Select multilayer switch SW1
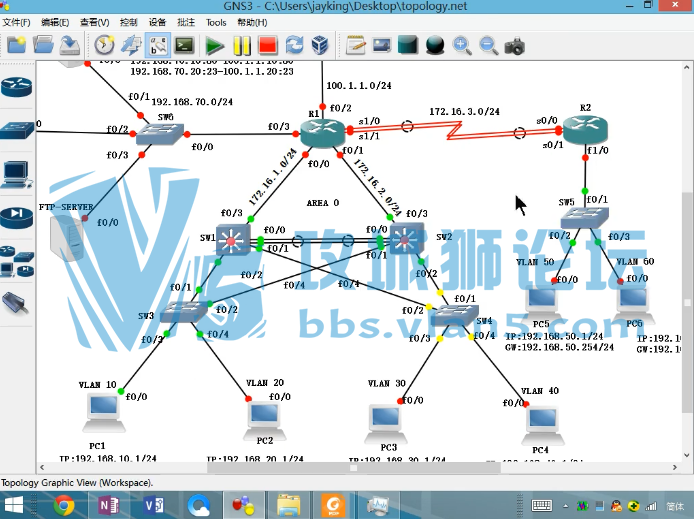This screenshot has width=694, height=519. (x=233, y=240)
